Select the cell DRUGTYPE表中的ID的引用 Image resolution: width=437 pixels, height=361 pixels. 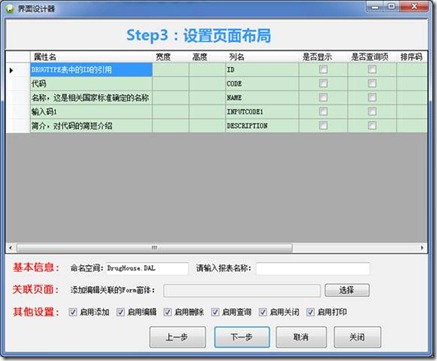(91, 70)
